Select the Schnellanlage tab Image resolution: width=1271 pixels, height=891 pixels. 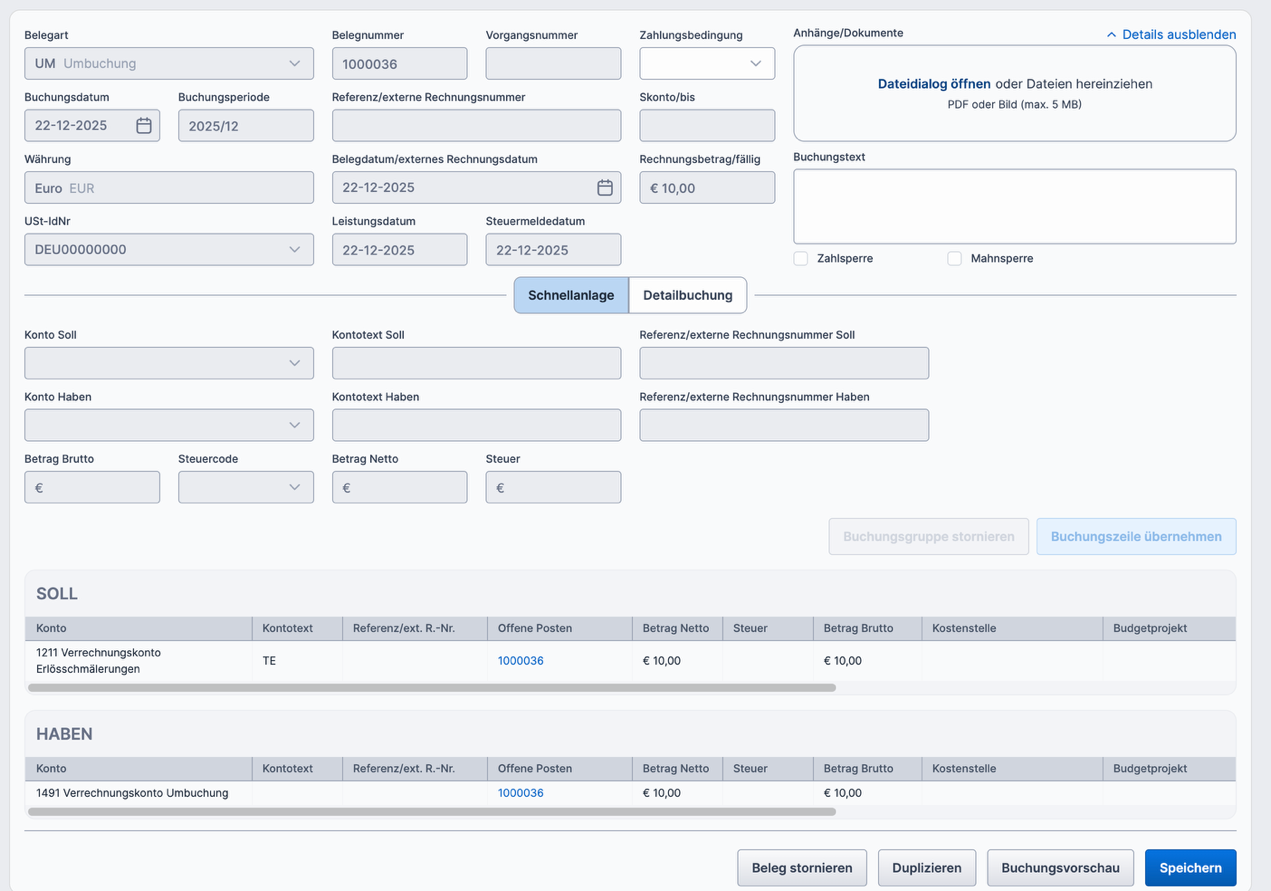pos(571,296)
